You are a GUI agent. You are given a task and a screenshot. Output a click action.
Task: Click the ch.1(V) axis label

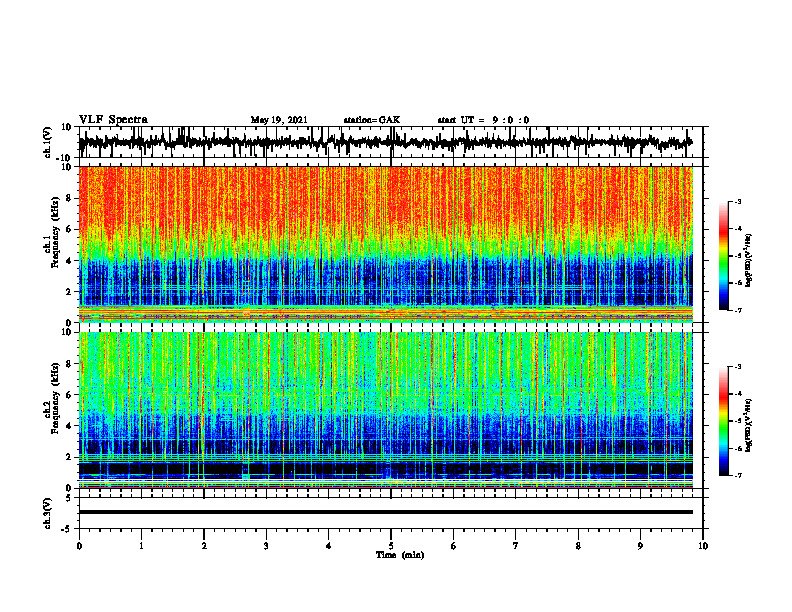pos(48,142)
